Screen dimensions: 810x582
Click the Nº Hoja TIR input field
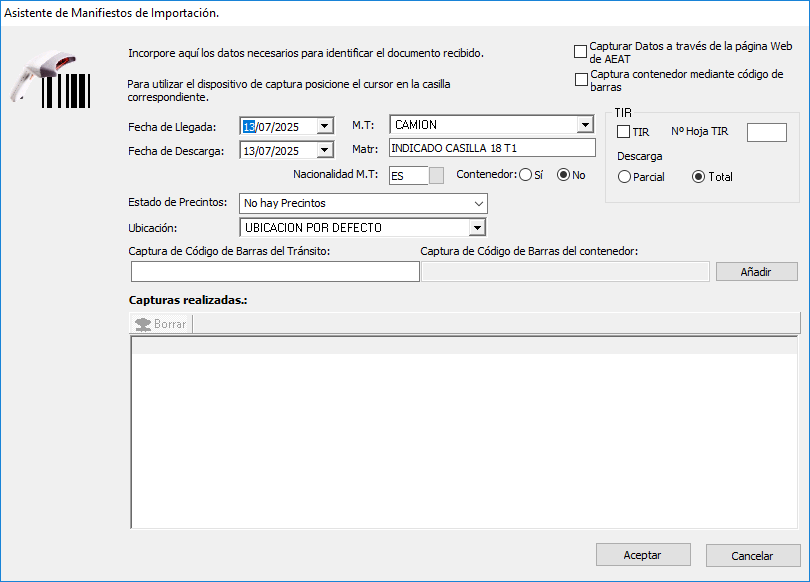767,133
